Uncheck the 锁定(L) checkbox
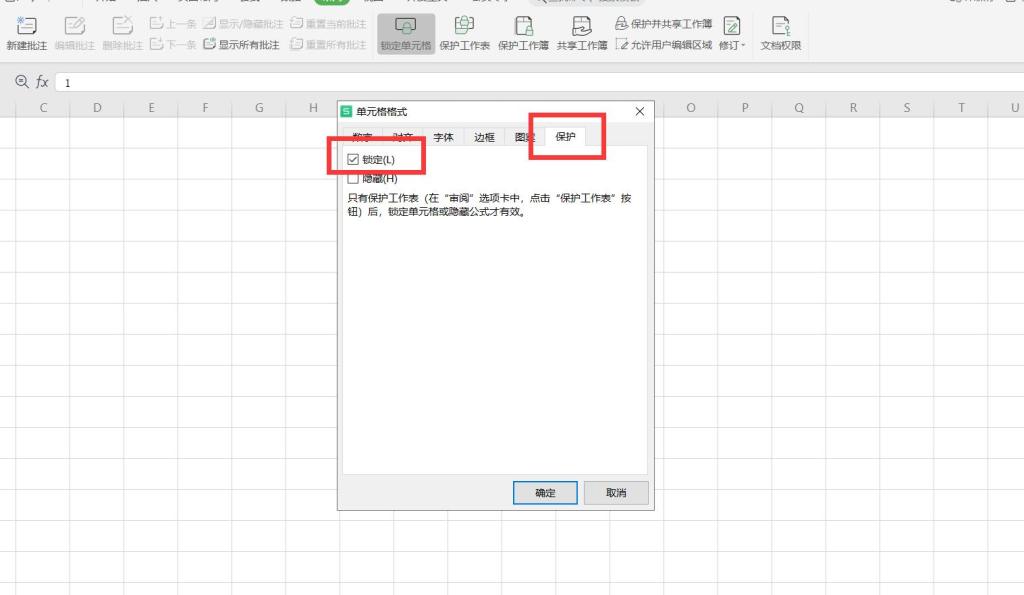 (x=353, y=158)
